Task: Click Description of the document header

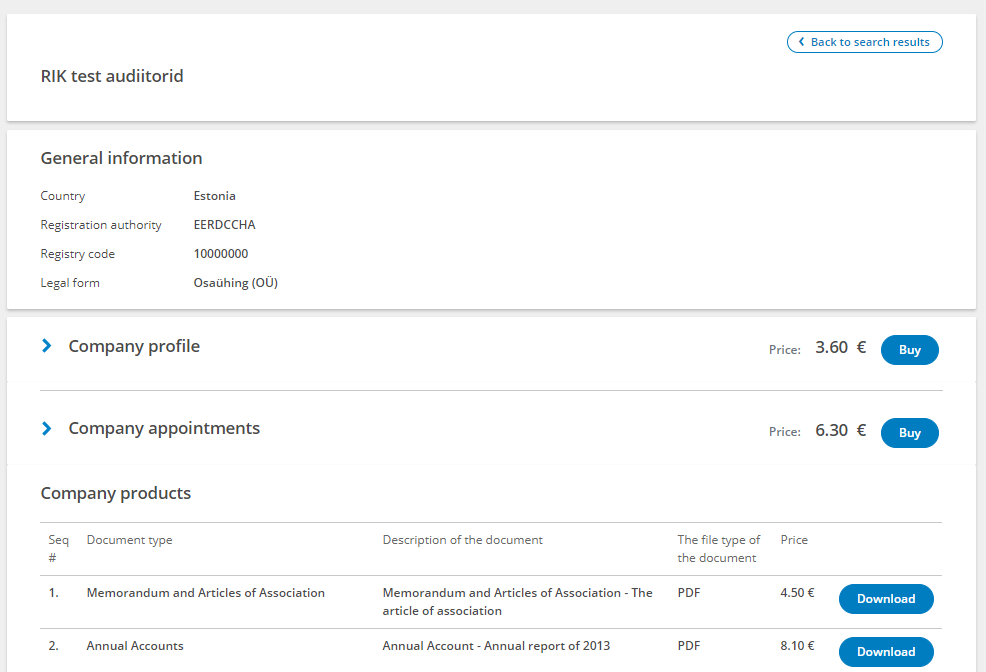Action: point(462,540)
